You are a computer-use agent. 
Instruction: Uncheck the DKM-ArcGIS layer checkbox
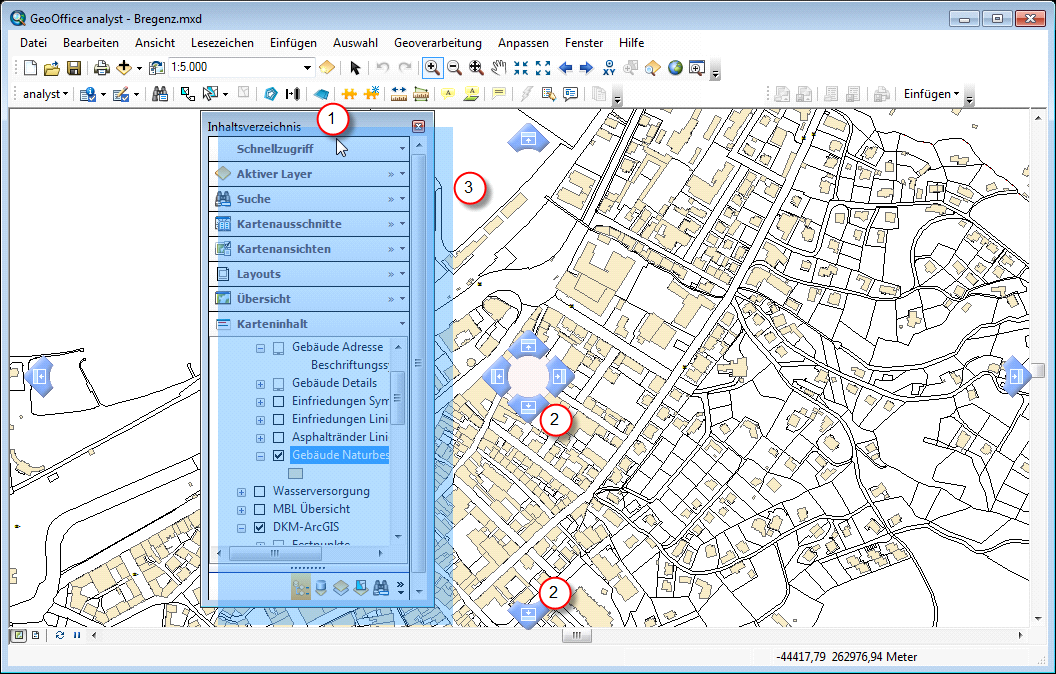point(260,527)
